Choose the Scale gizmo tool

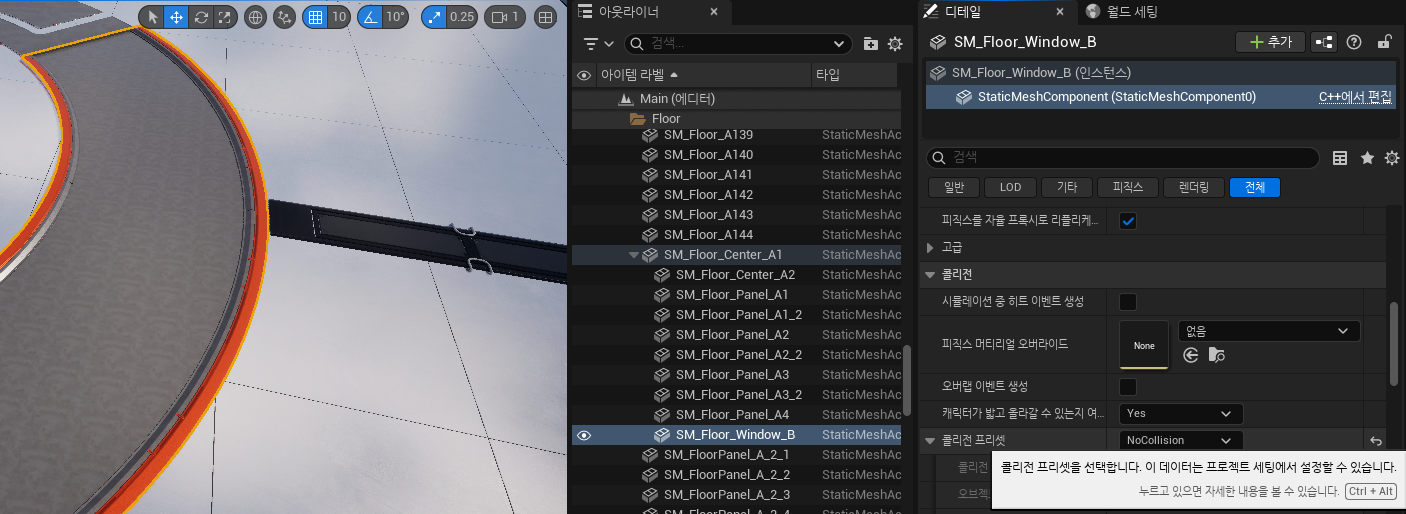click(x=225, y=17)
